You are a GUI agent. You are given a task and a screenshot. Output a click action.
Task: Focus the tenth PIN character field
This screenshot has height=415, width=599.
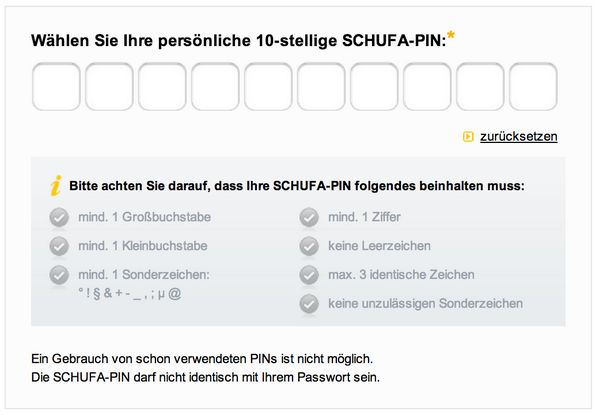[533, 87]
